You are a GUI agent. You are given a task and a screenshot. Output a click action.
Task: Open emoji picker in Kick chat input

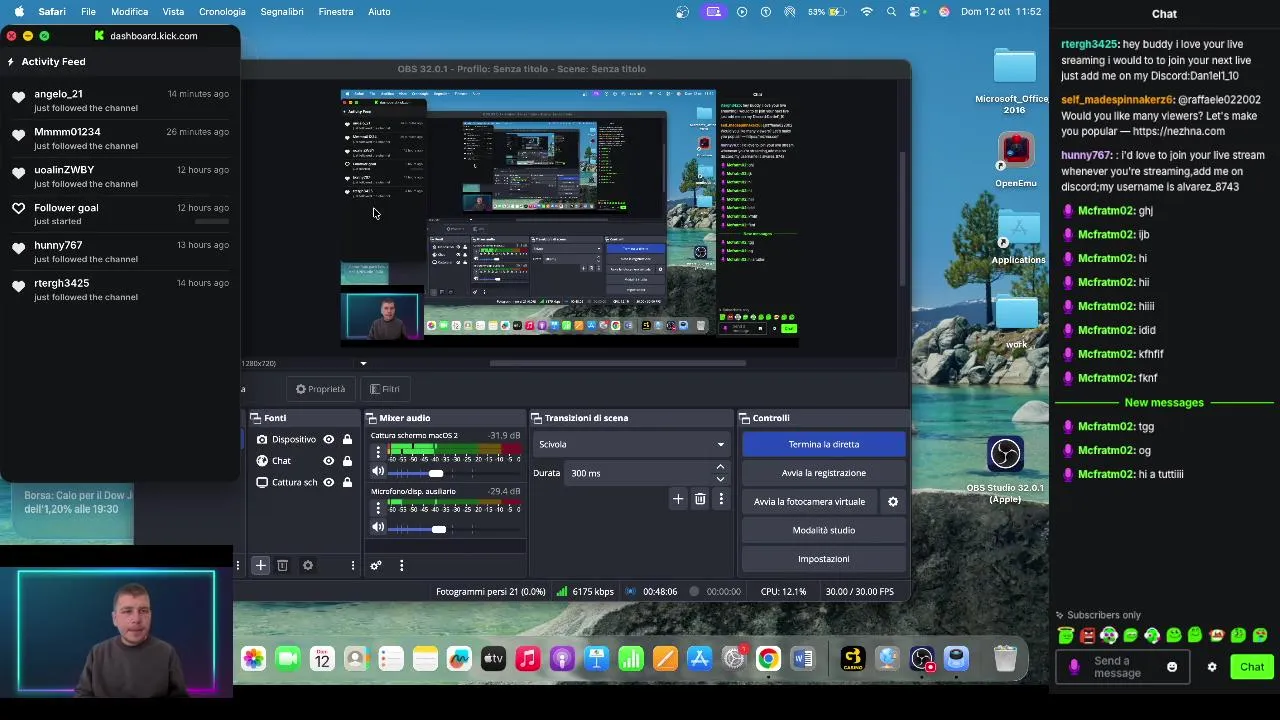point(1172,667)
